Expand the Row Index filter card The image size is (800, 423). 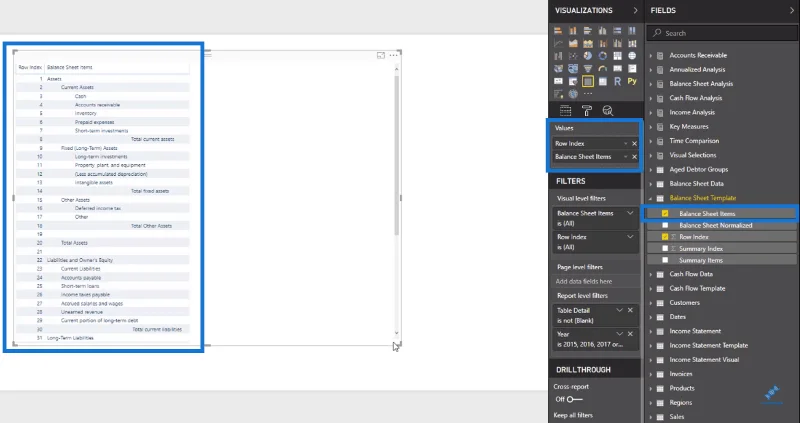click(630, 237)
